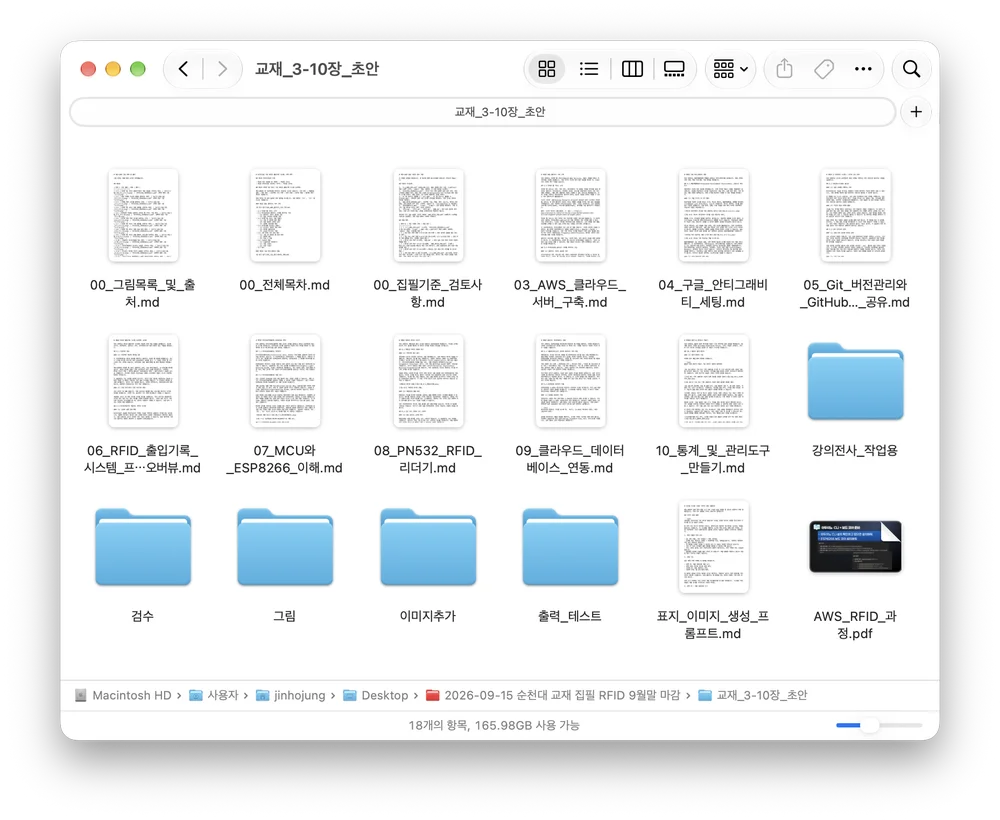
Task: Click the tag toolbar icon
Action: pyautogui.click(x=824, y=69)
